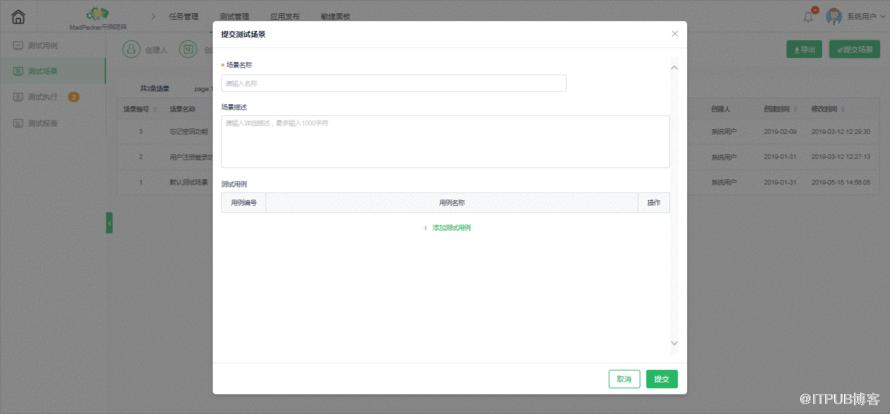Click the 测试用例 sidebar icon
890x414 pixels.
click(18, 45)
